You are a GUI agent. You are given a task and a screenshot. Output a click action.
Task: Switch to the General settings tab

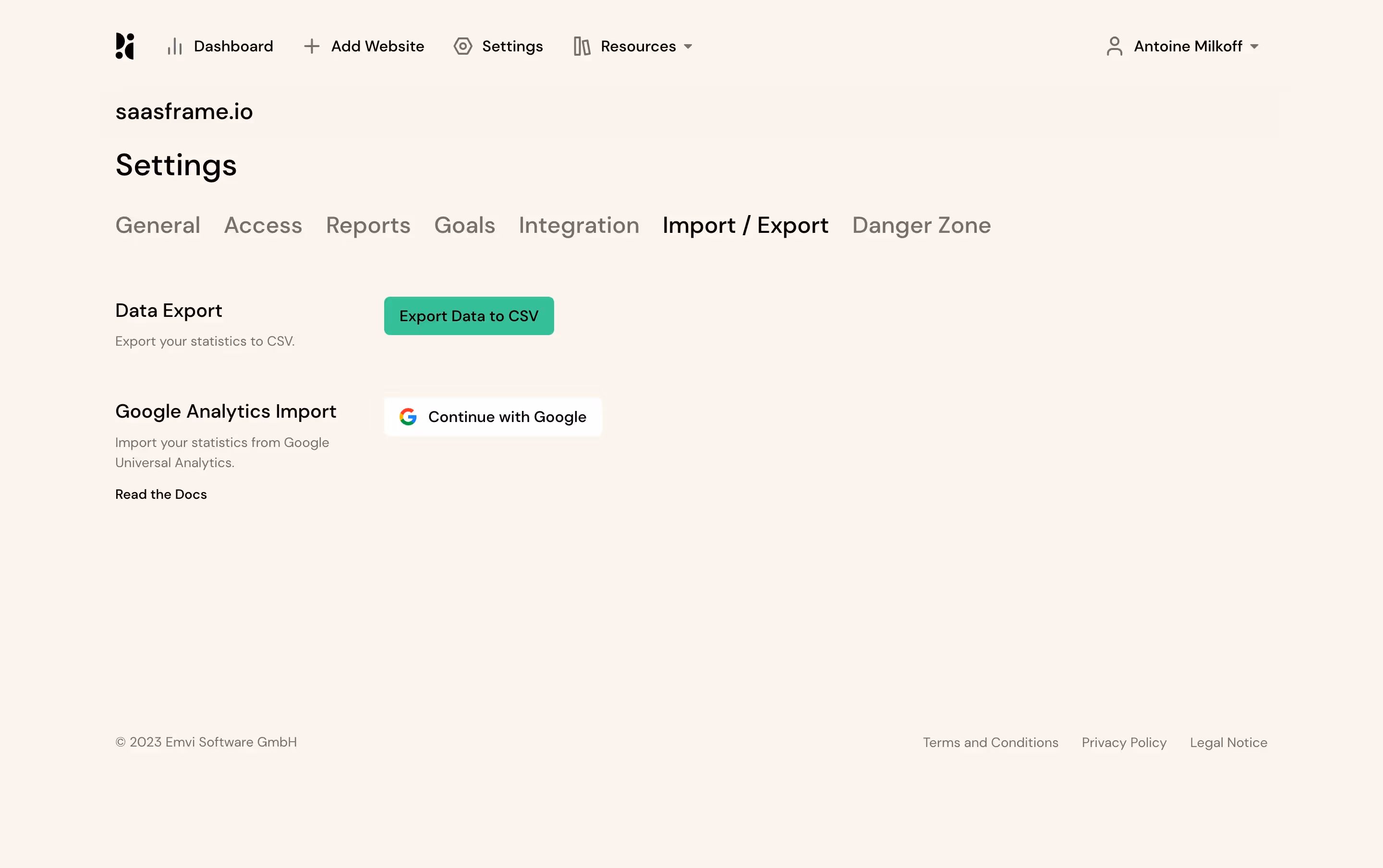pos(158,225)
